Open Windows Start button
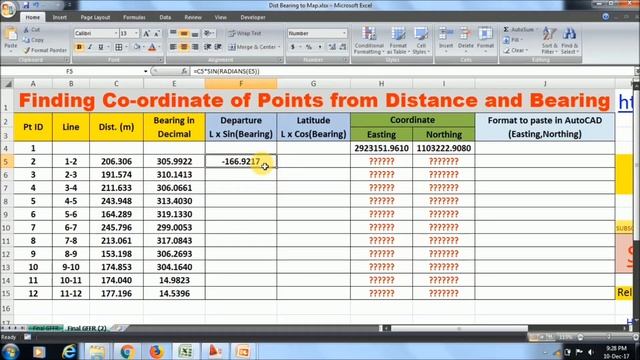The height and width of the screenshot is (360, 640). pos(10,351)
